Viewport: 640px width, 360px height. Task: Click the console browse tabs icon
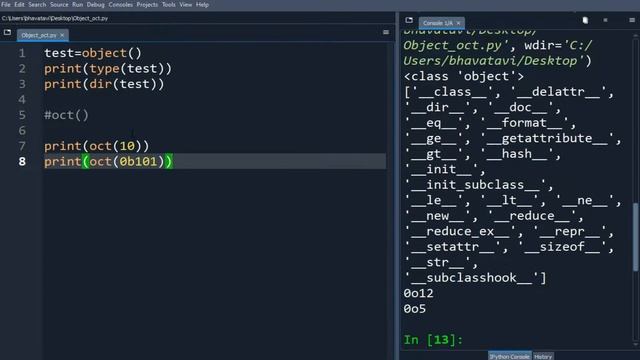pyautogui.click(x=409, y=20)
